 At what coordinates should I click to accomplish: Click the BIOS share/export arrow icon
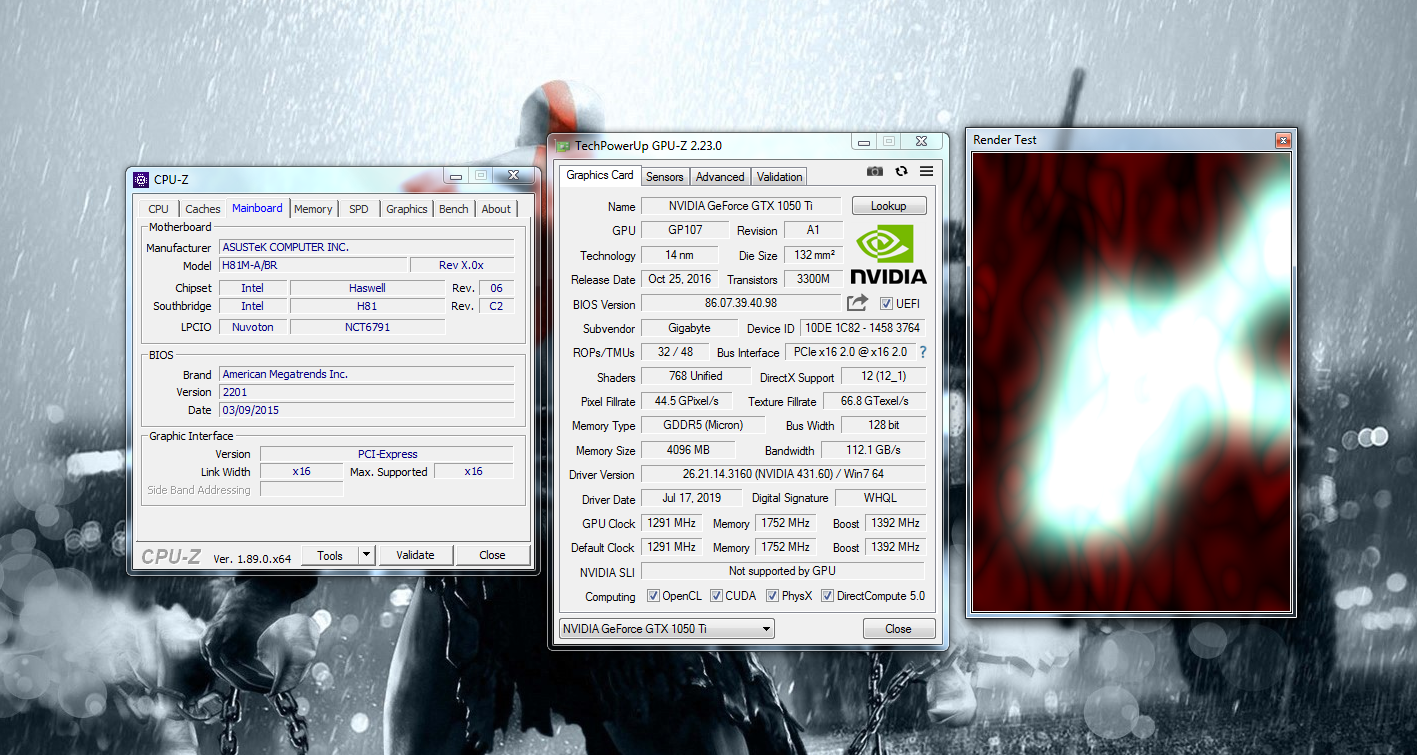coord(857,303)
